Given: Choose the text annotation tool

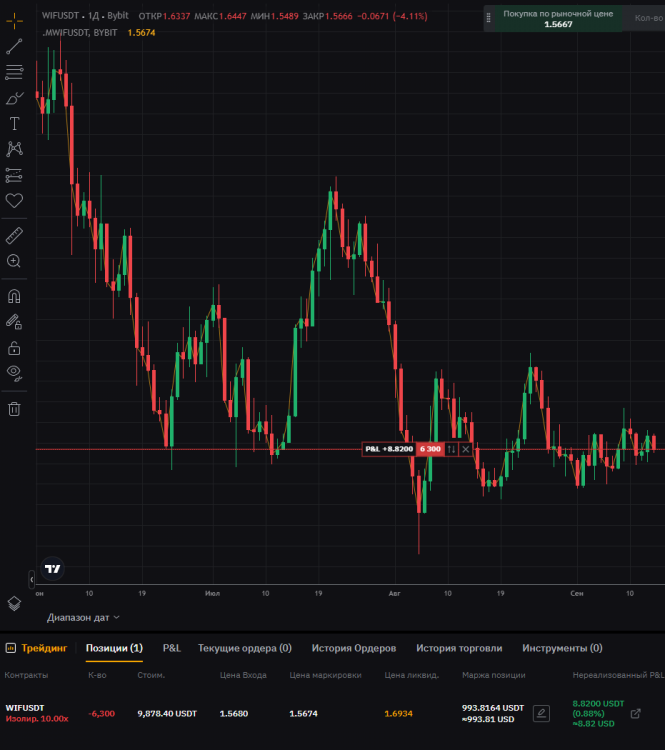Looking at the screenshot, I should [x=14, y=124].
